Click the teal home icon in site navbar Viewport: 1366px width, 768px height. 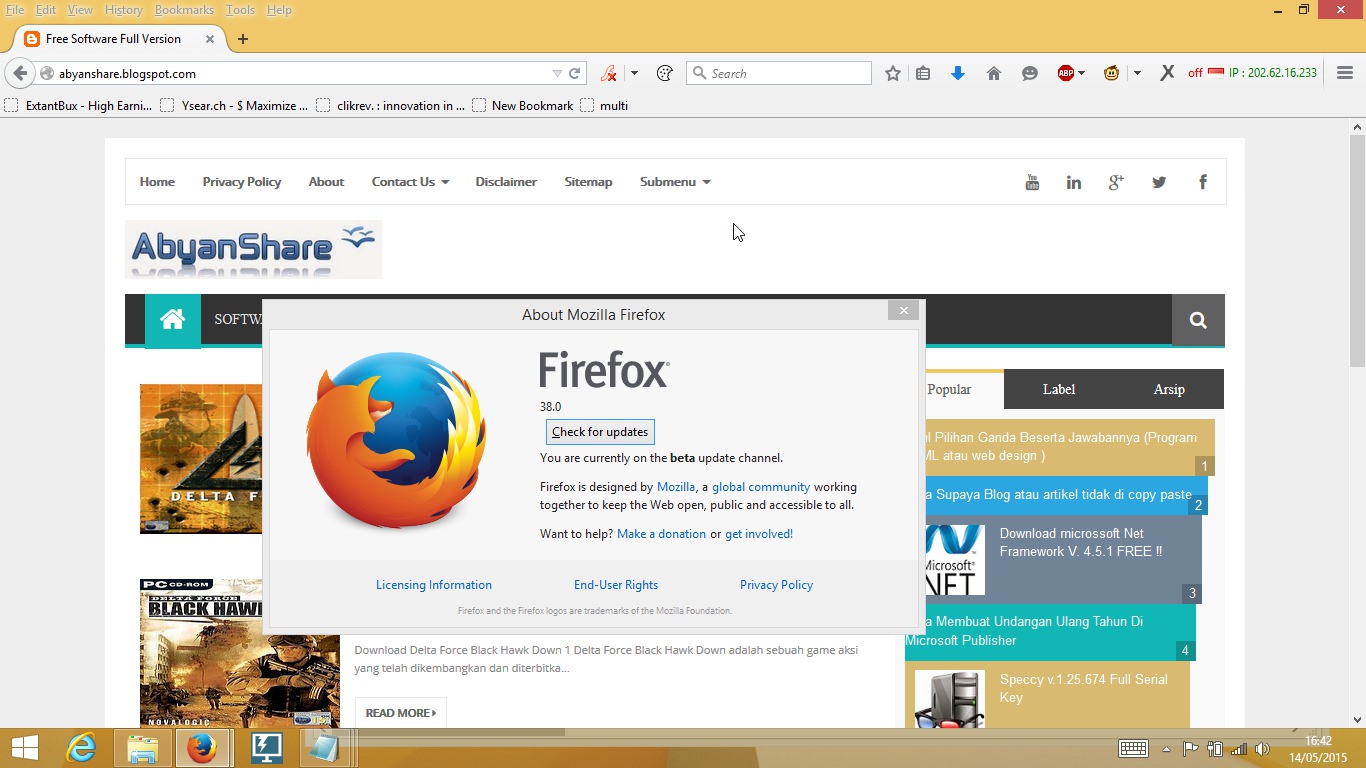(173, 320)
